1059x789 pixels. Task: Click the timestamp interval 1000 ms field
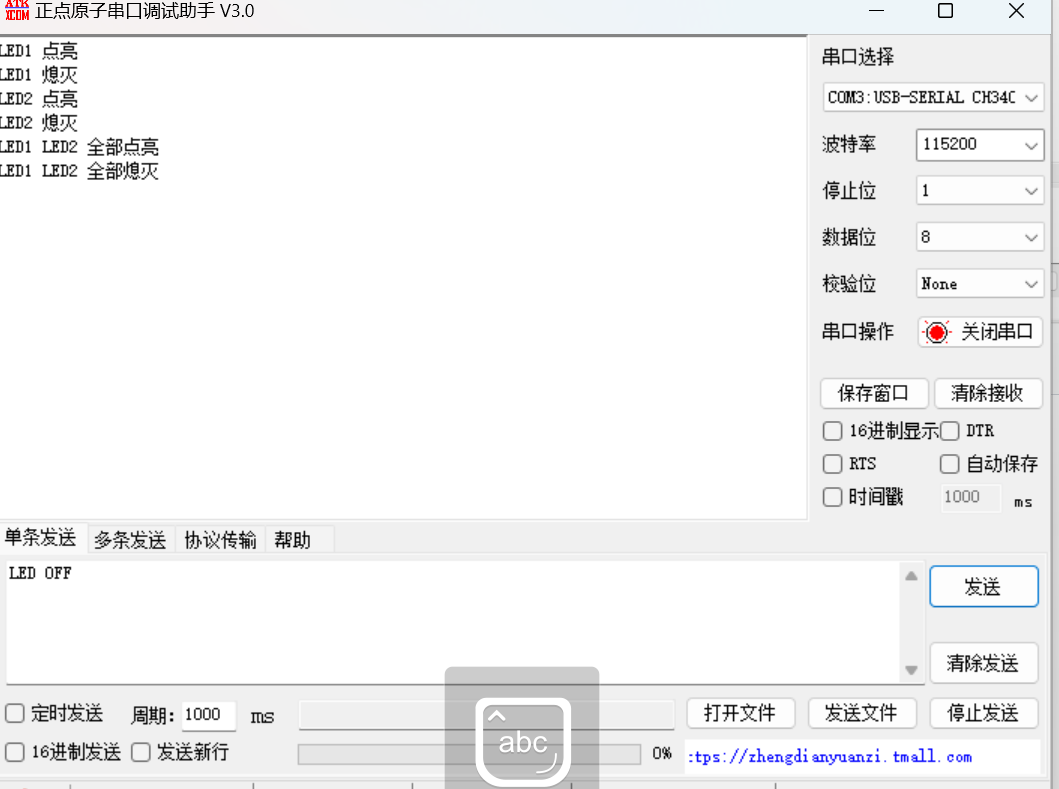pos(971,497)
